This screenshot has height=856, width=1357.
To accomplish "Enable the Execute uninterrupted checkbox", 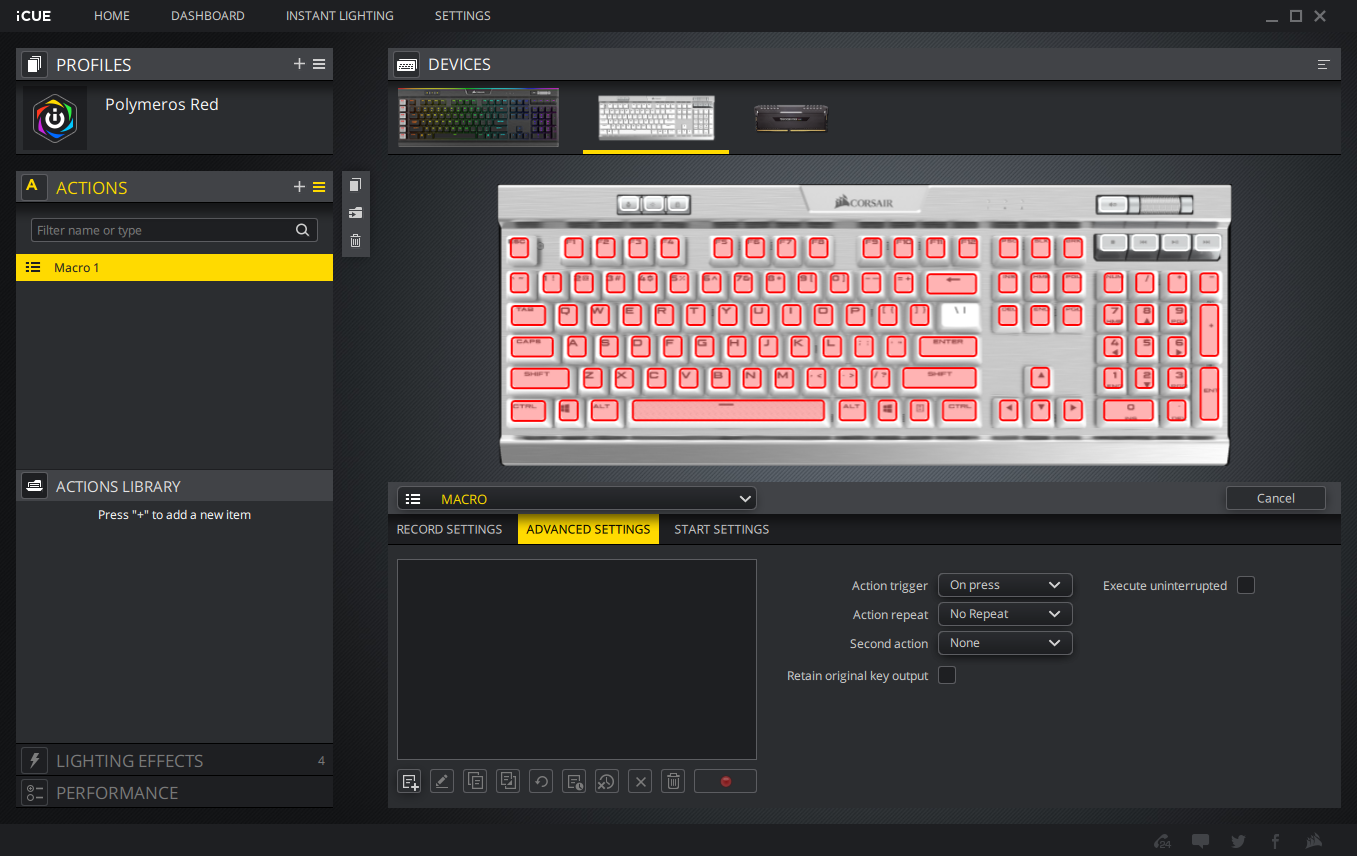I will point(1245,585).
